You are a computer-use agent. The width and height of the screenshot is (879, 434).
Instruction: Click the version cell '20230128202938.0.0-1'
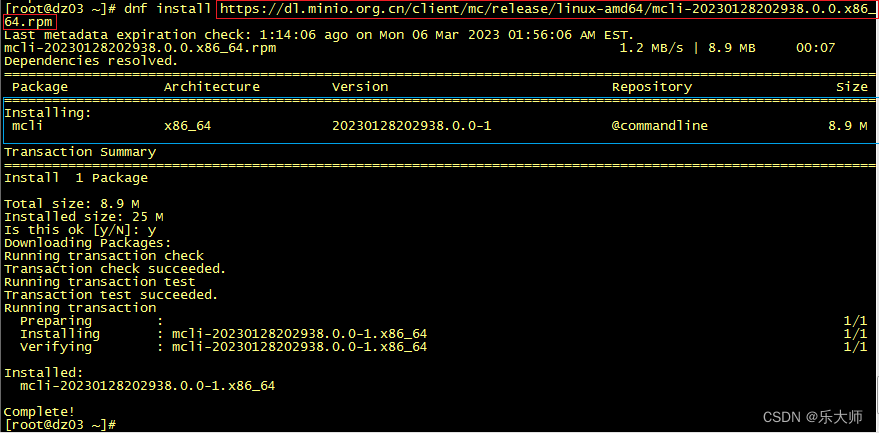[411, 126]
